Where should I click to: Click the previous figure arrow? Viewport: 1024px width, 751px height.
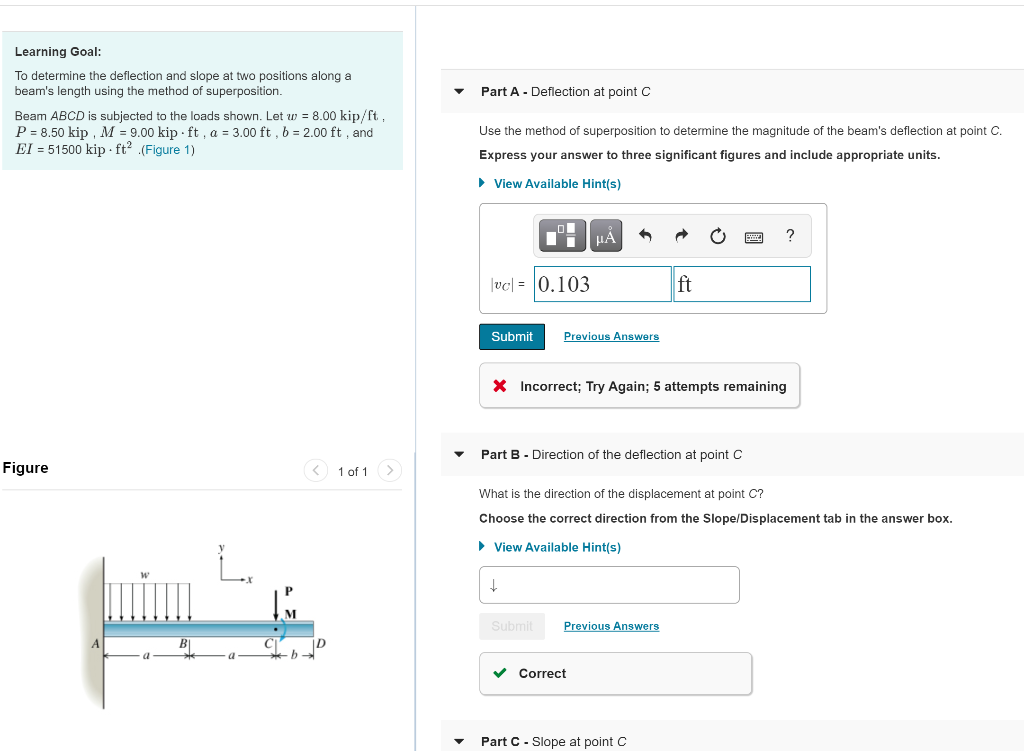tap(315, 470)
